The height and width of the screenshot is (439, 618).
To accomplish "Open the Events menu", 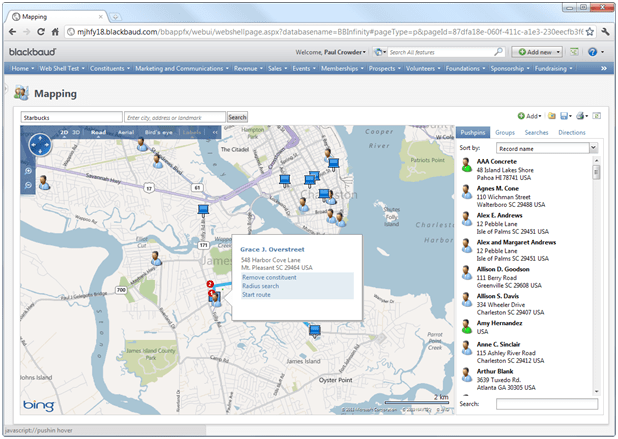I will point(303,69).
